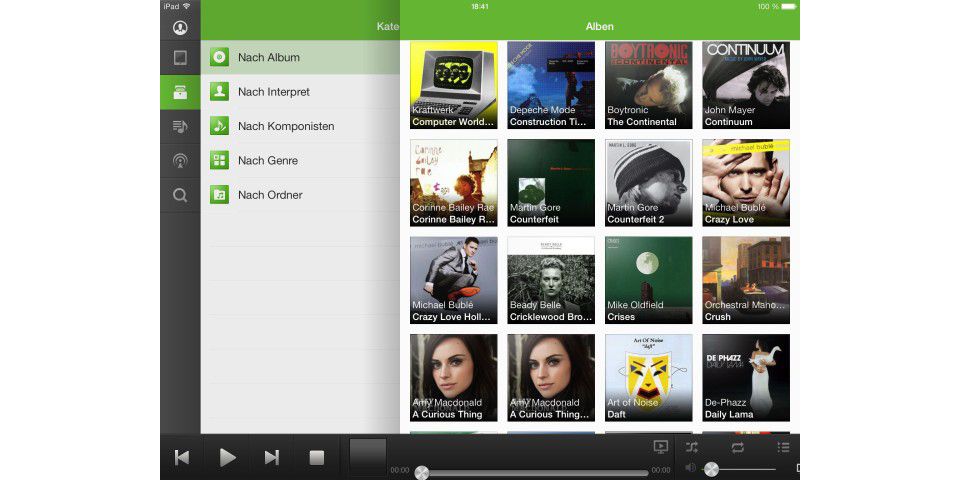The height and width of the screenshot is (480, 960).
Task: Click the battery indicator in the status bar
Action: pyautogui.click(x=789, y=6)
